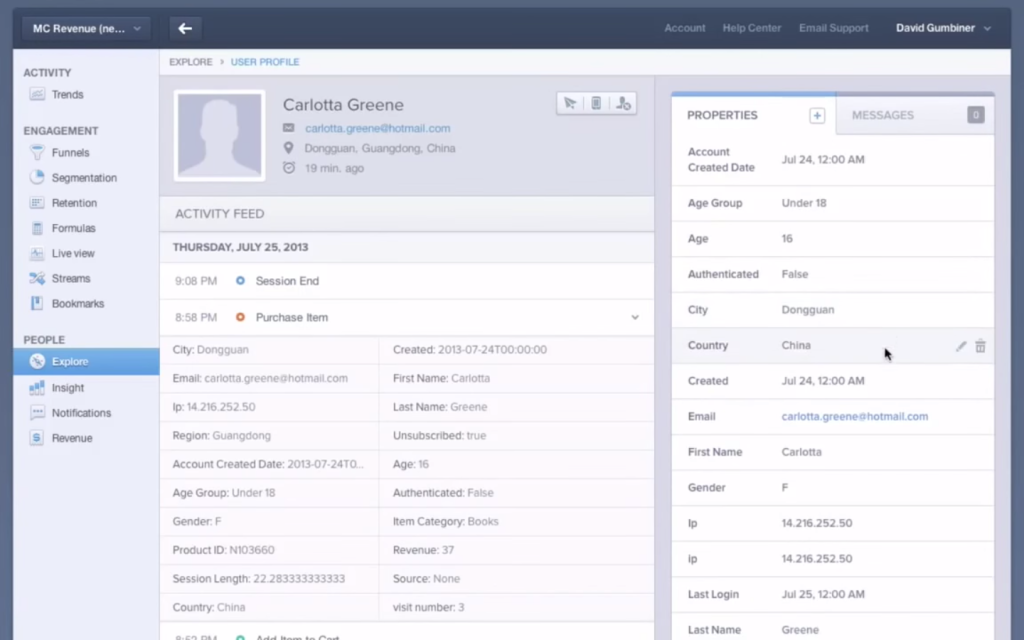Click email link in Properties panel

(x=854, y=417)
